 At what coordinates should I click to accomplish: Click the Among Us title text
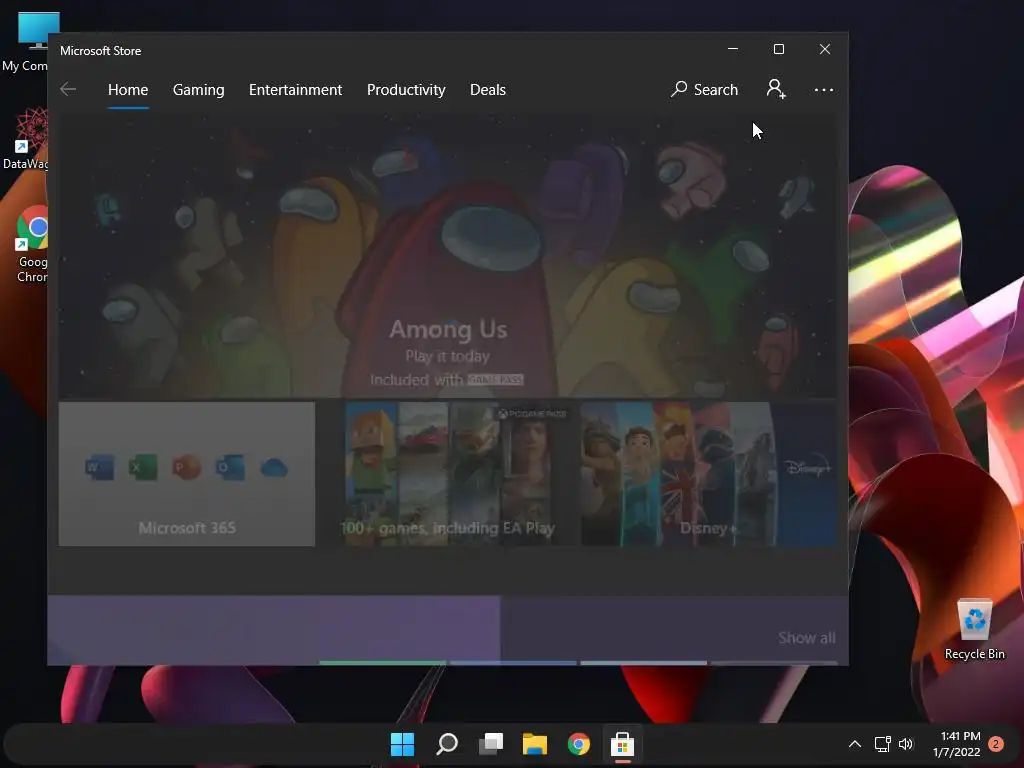[x=448, y=329]
